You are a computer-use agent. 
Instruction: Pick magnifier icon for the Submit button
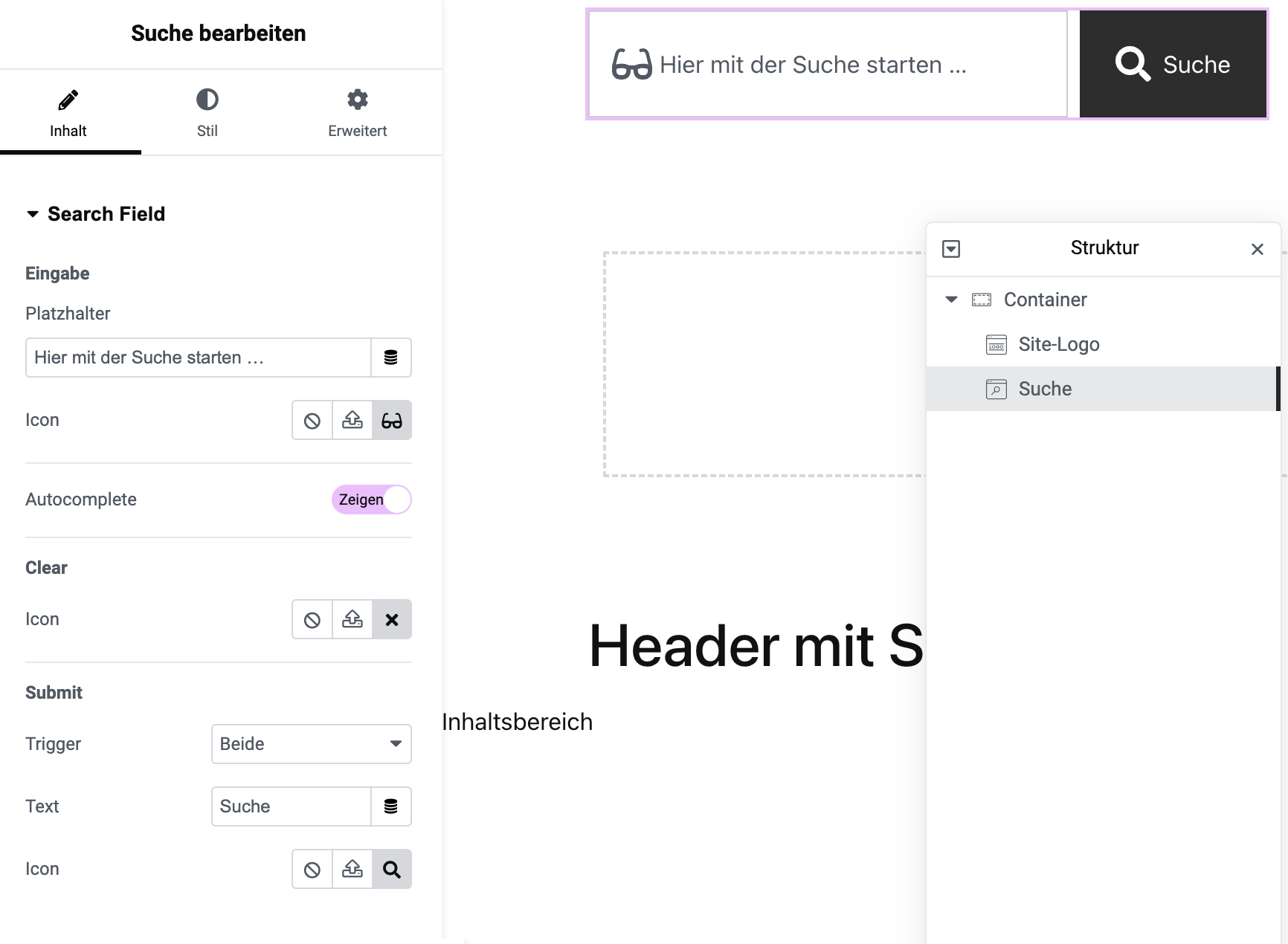click(392, 870)
